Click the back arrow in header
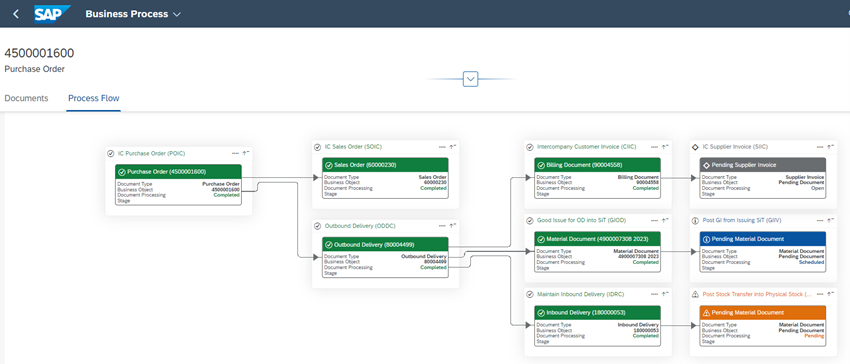 pyautogui.click(x=16, y=14)
